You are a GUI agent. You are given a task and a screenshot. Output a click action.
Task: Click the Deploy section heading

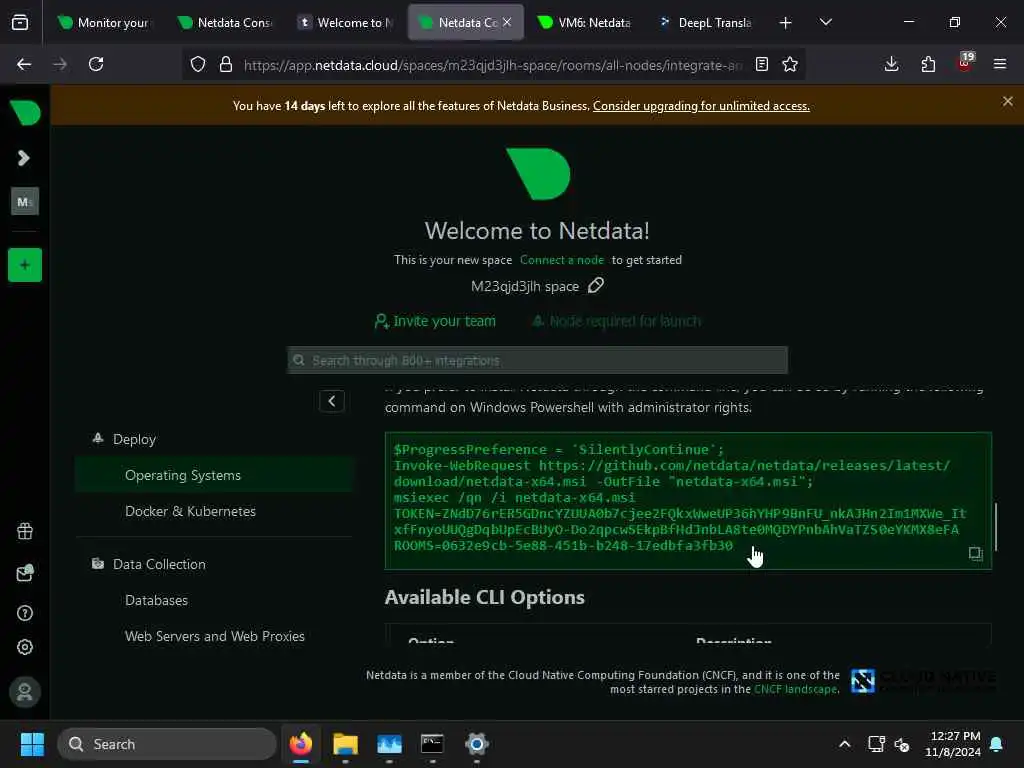[134, 440]
